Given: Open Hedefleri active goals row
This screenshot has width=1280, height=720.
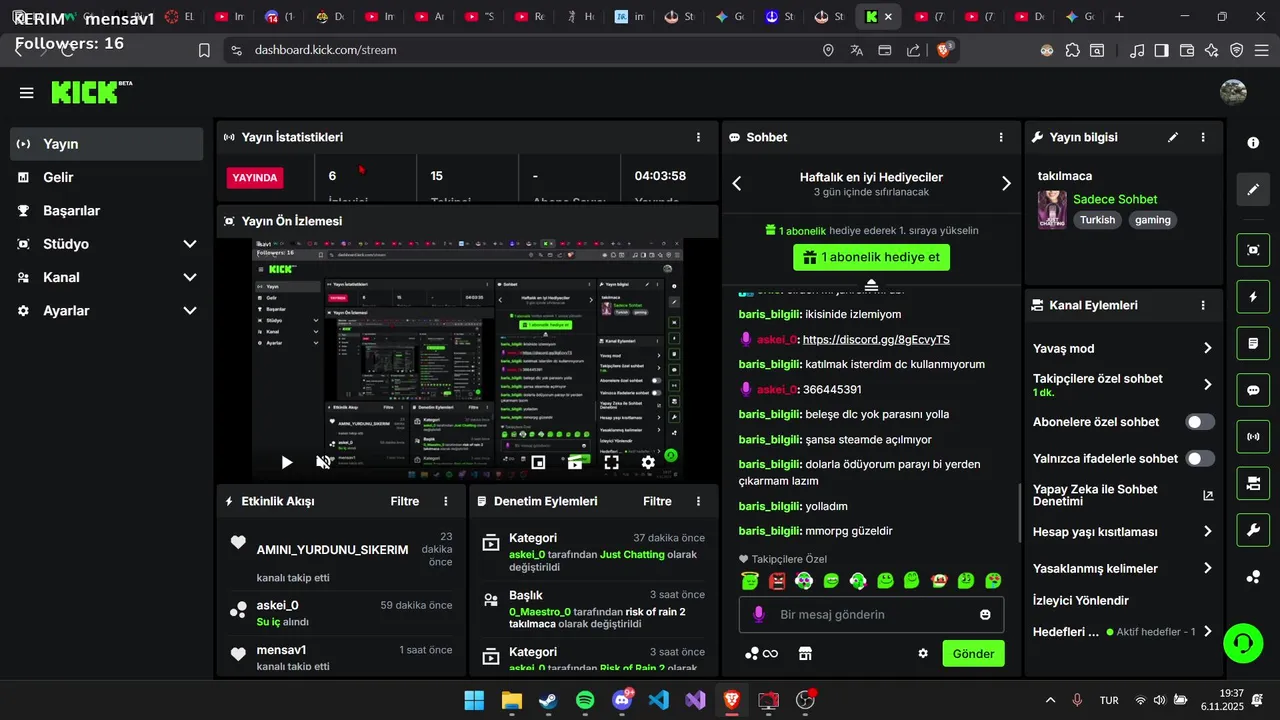Looking at the screenshot, I should tap(1123, 632).
